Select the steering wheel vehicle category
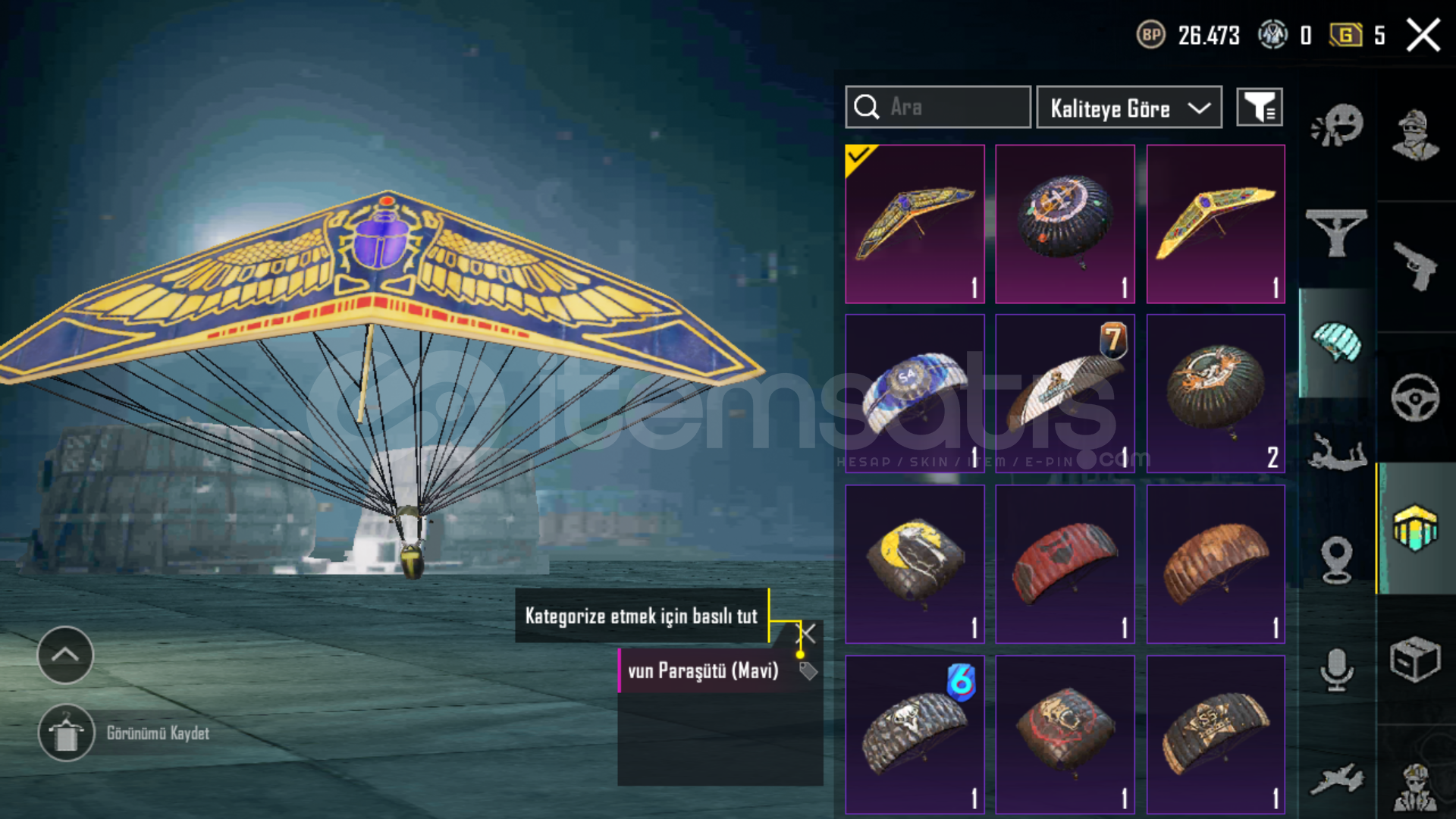The width and height of the screenshot is (1456, 819). 1415,397
